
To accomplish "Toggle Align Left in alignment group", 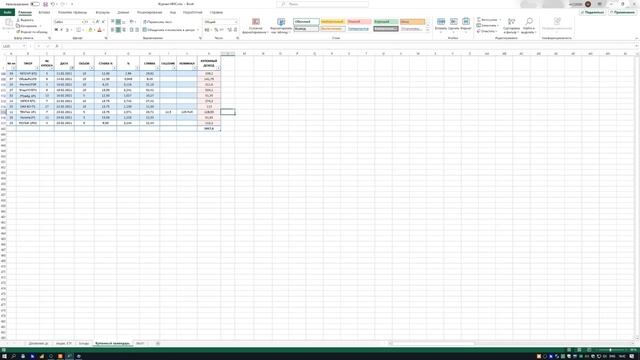I will click(113, 30).
